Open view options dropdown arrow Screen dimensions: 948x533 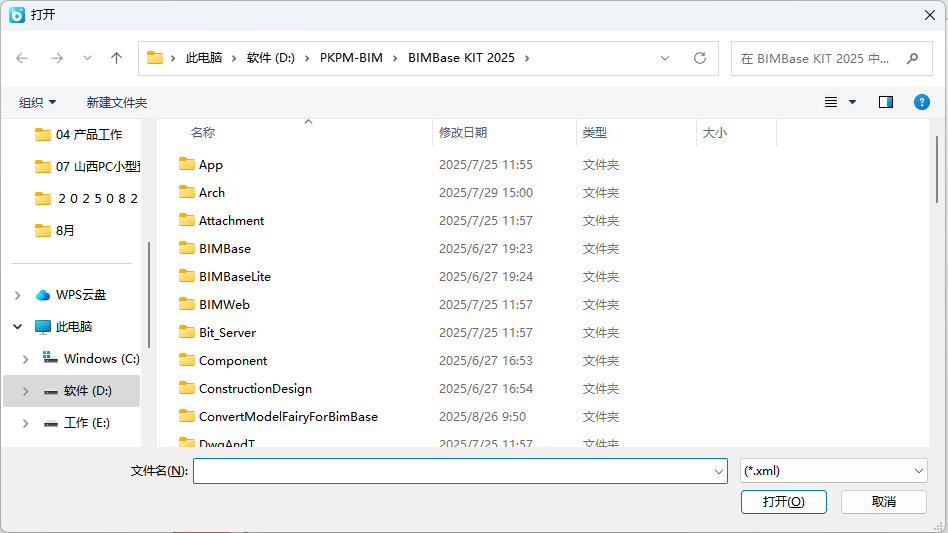point(852,102)
